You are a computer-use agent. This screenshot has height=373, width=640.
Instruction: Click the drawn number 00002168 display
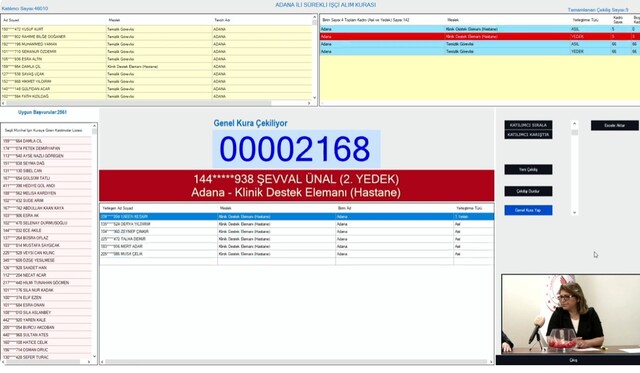(x=296, y=149)
